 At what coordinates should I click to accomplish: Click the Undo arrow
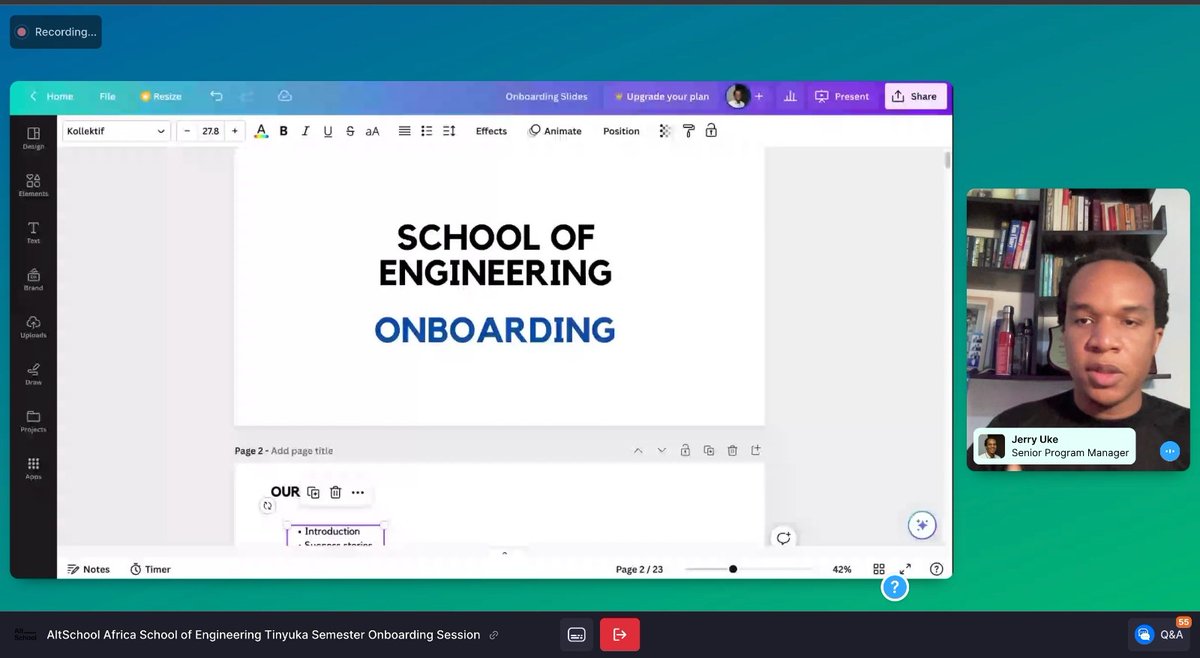[x=216, y=96]
